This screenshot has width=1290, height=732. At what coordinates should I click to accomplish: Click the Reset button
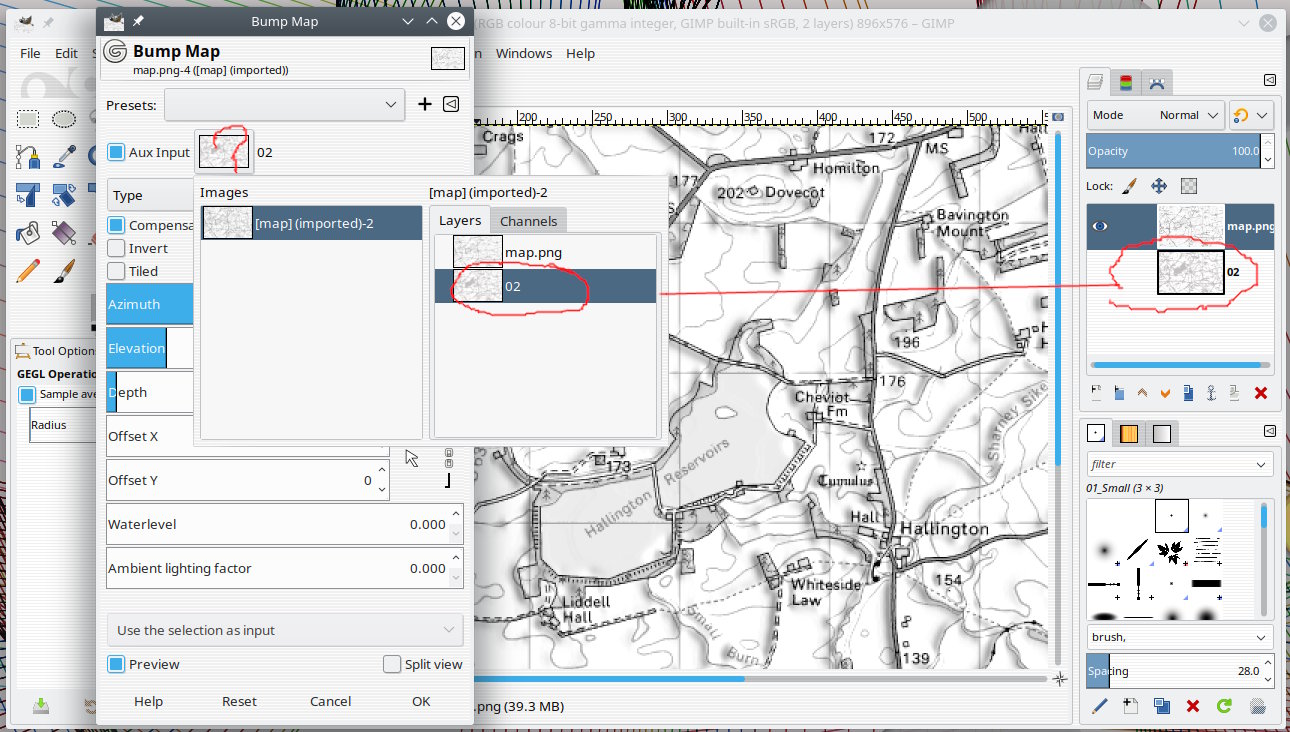pyautogui.click(x=239, y=701)
